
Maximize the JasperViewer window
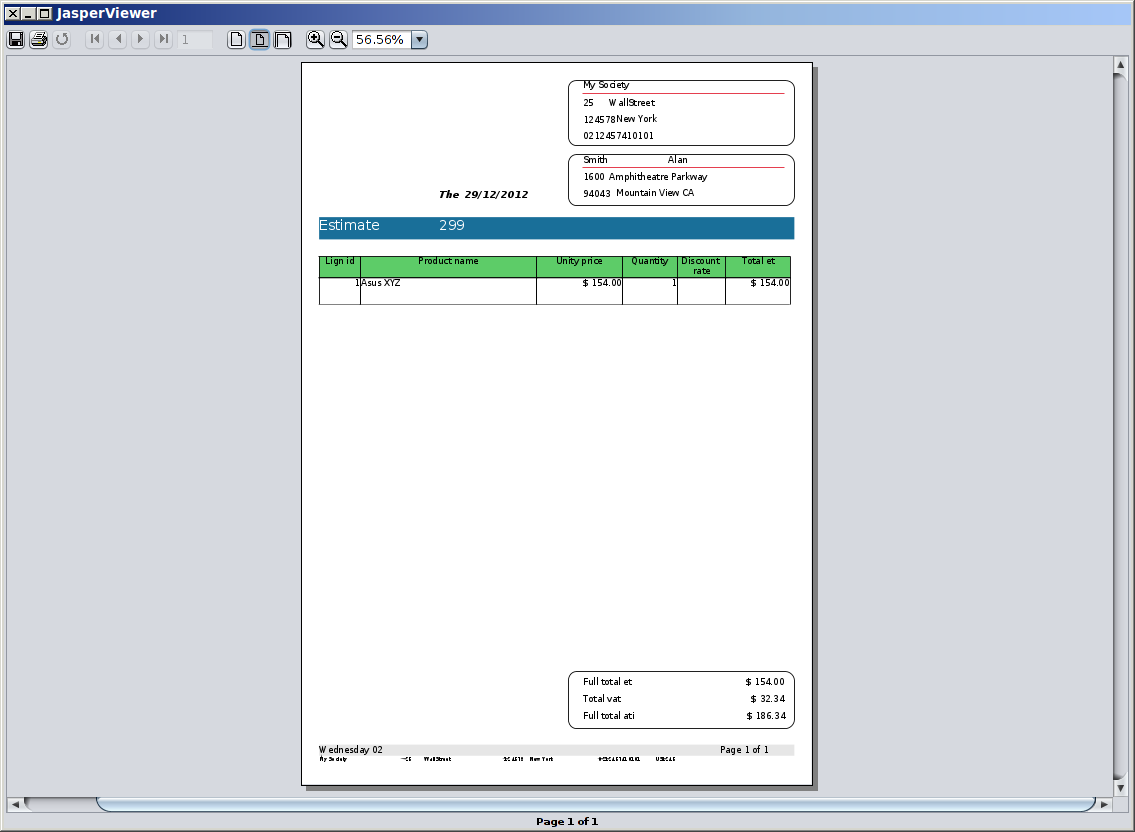44,13
